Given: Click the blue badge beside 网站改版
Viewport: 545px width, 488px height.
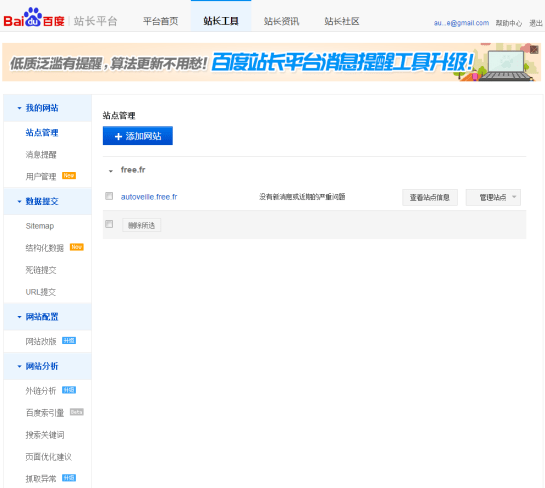Looking at the screenshot, I should click(69, 341).
